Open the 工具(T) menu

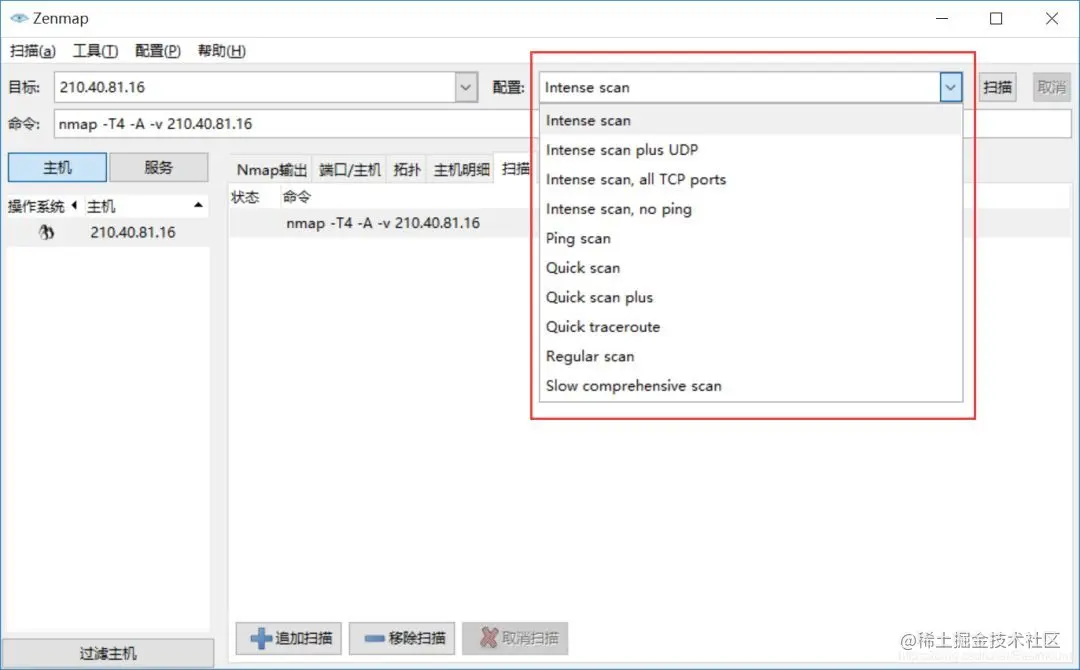(x=95, y=51)
